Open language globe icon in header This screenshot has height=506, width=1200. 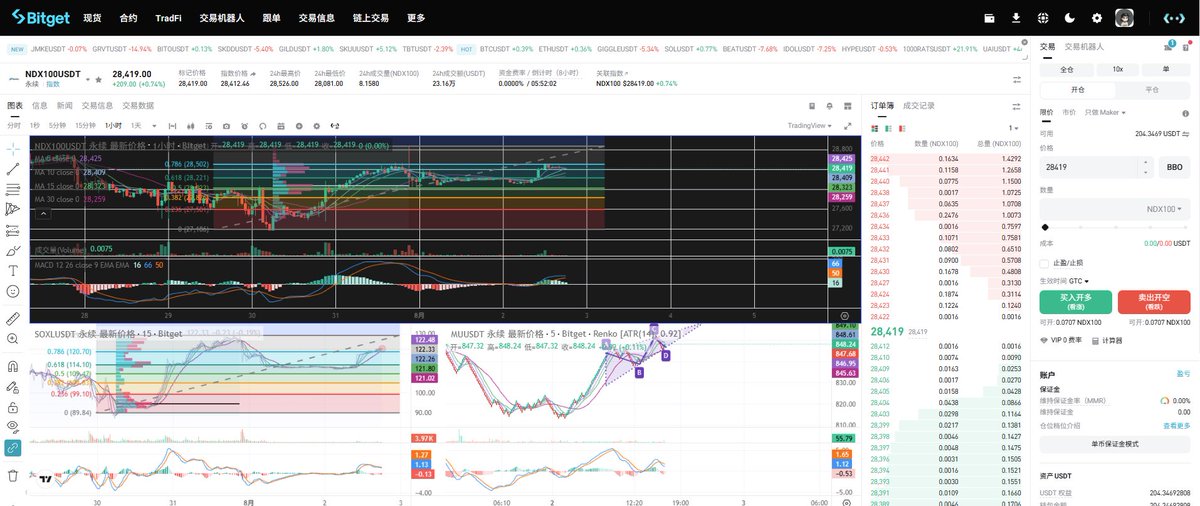pyautogui.click(x=1043, y=18)
